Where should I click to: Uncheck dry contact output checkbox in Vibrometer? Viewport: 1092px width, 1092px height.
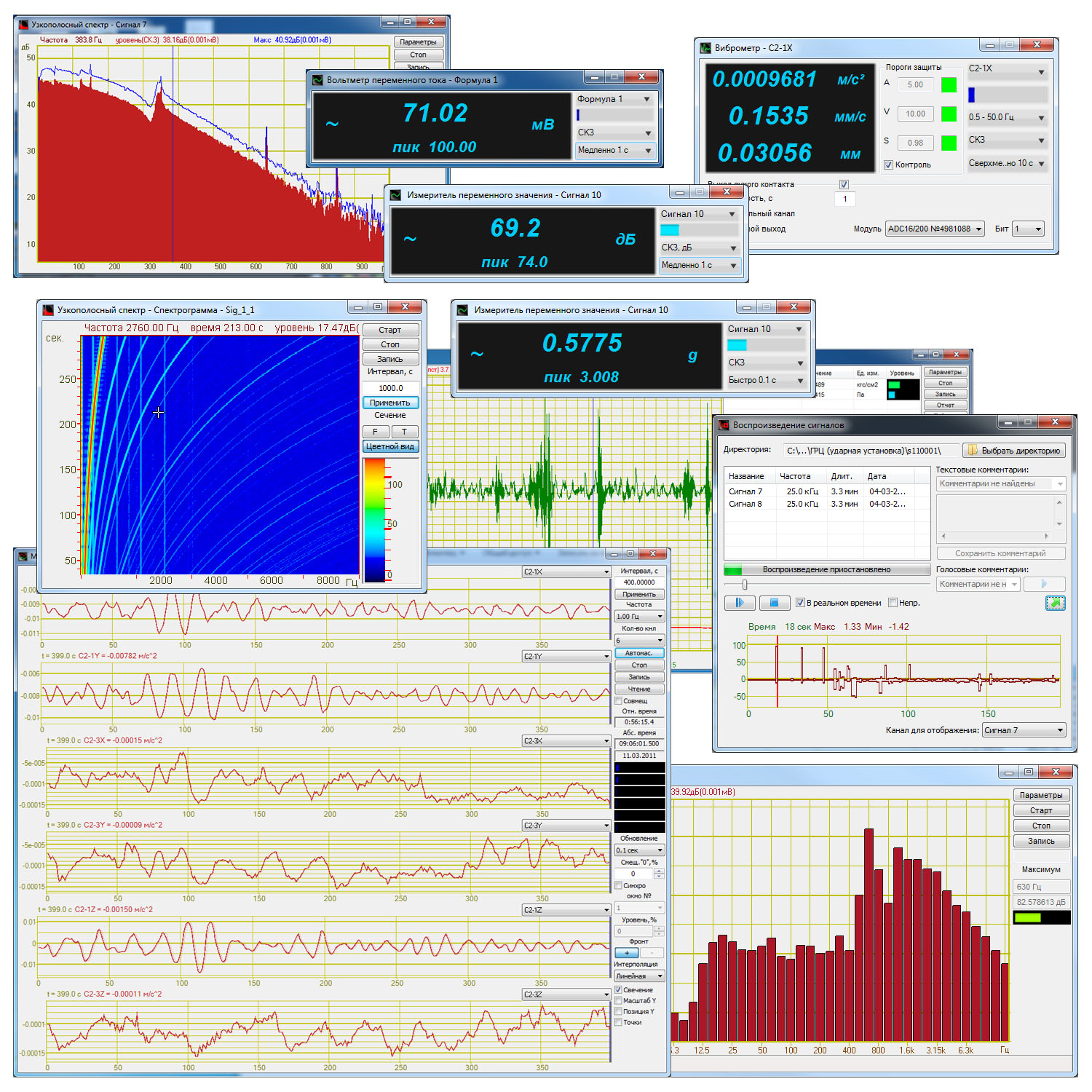pyautogui.click(x=844, y=184)
